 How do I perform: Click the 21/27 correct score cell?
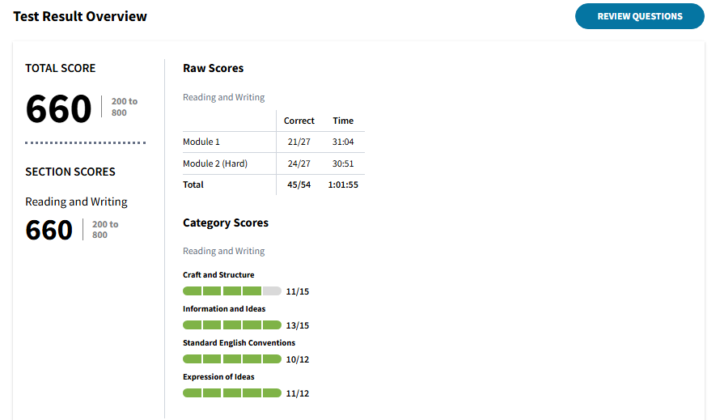299,142
